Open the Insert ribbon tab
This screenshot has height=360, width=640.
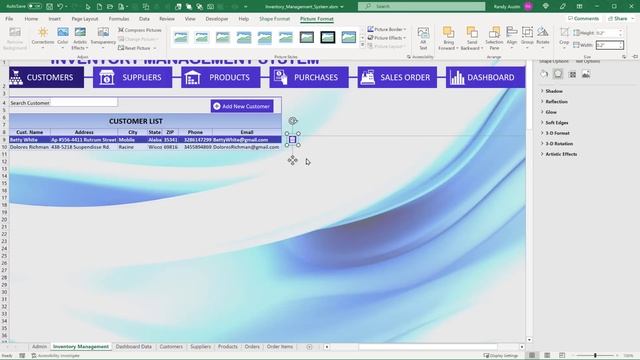(x=54, y=19)
